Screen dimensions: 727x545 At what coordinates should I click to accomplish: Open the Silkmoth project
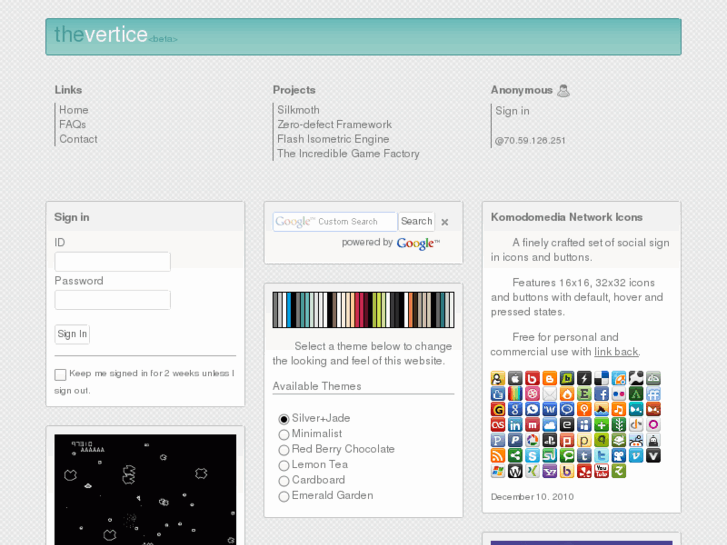298,110
